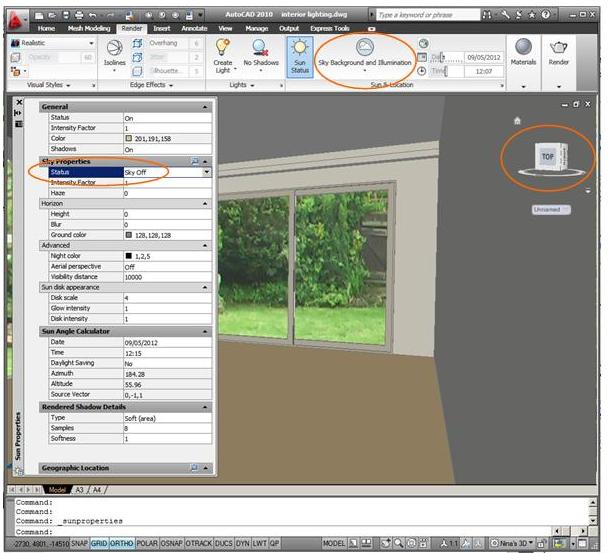Toggle ORTHO mode in status bar
The width and height of the screenshot is (611, 553).
point(122,543)
